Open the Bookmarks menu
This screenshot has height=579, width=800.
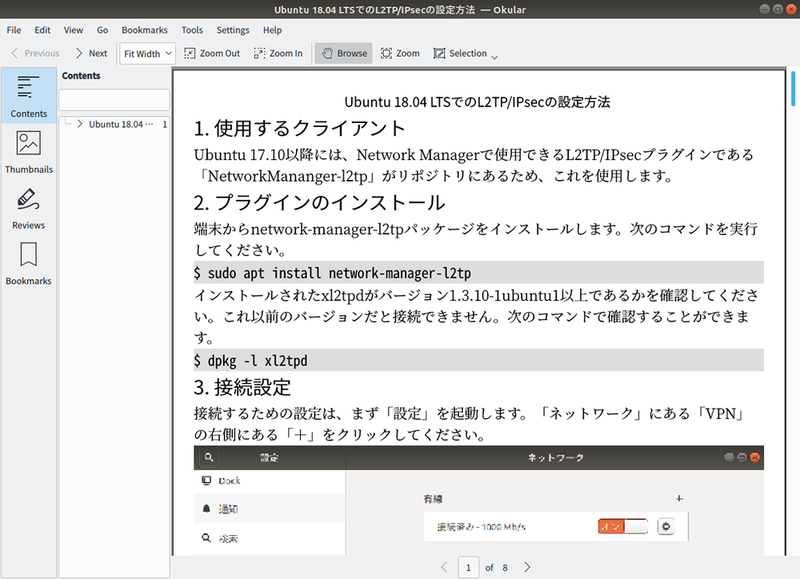146,30
